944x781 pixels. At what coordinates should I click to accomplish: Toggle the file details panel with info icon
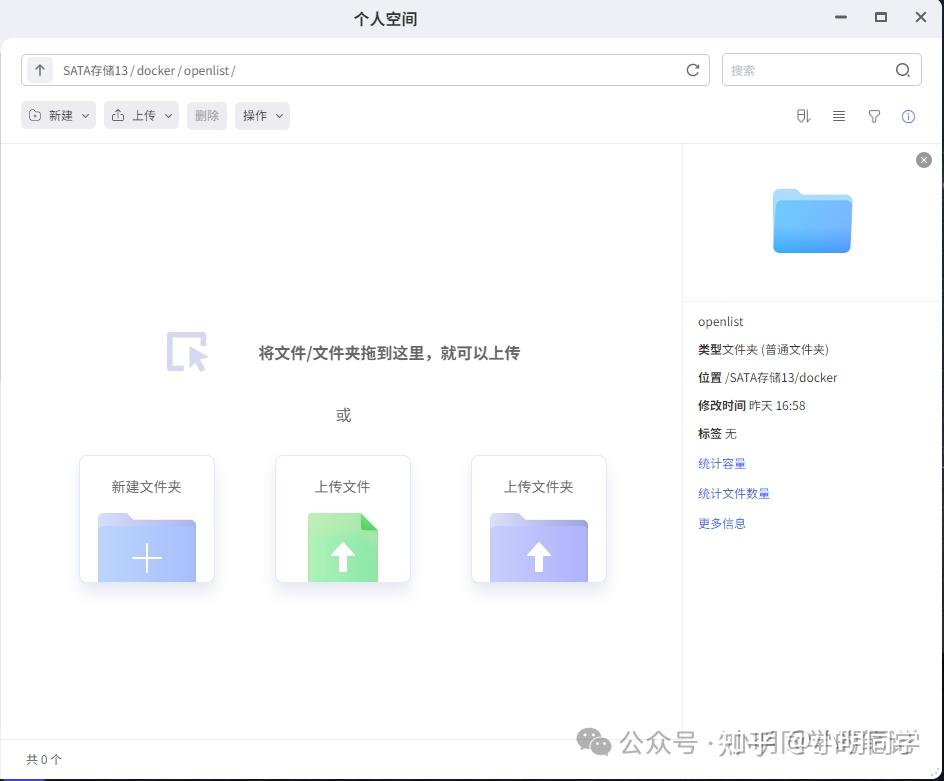coord(908,116)
